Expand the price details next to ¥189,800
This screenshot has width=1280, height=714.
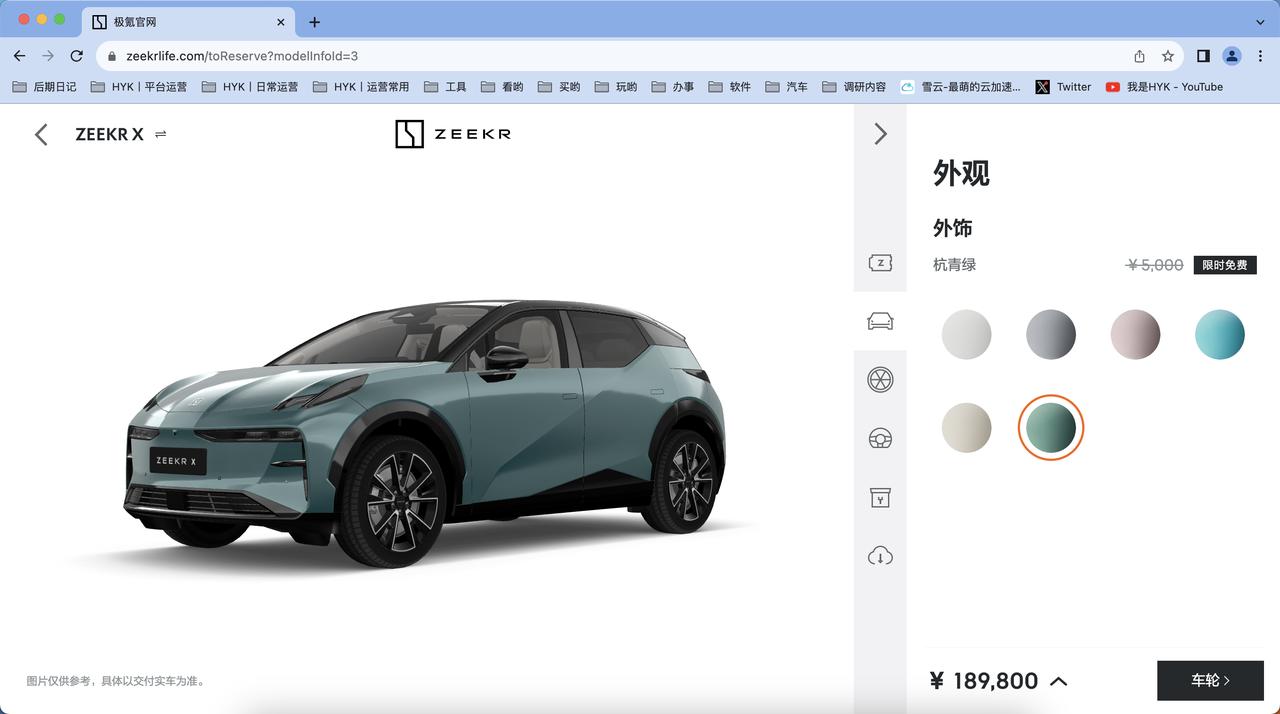(1059, 681)
